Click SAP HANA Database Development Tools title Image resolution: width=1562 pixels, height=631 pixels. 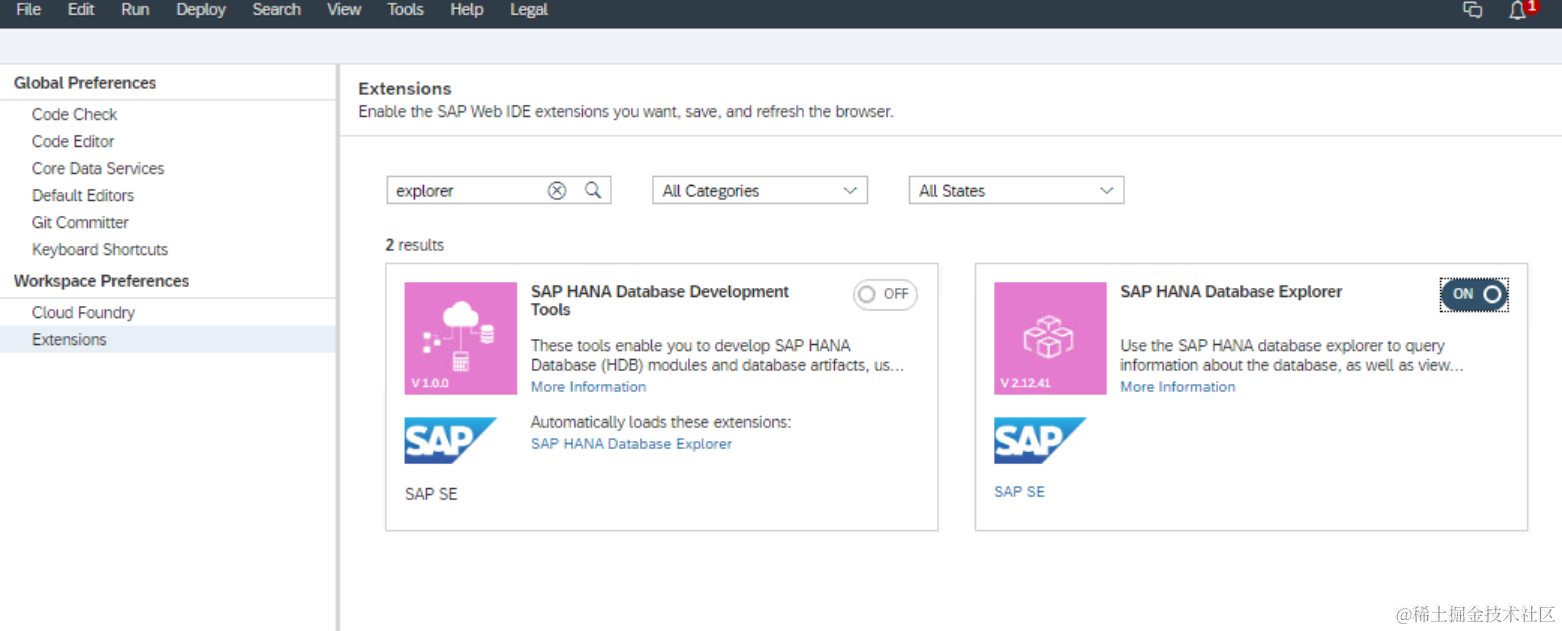[660, 301]
